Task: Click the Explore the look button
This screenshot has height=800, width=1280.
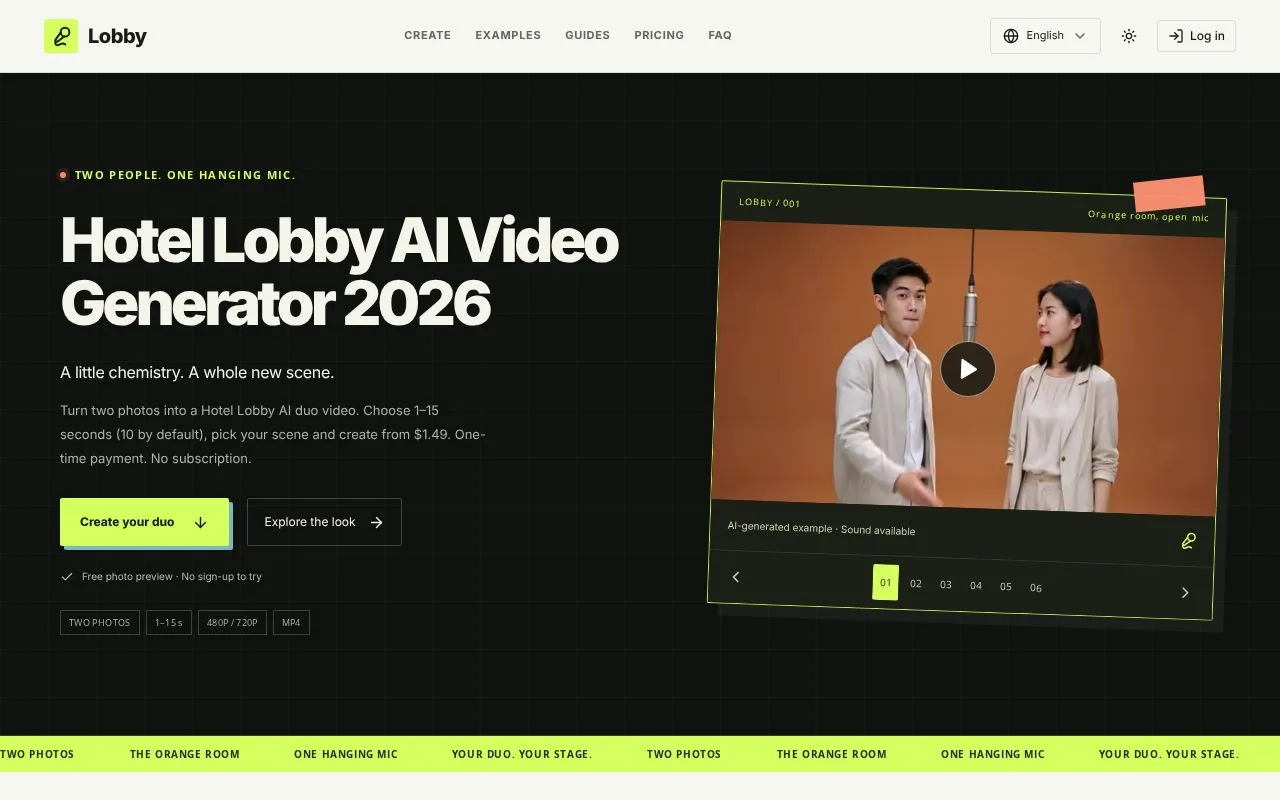Action: coord(324,522)
